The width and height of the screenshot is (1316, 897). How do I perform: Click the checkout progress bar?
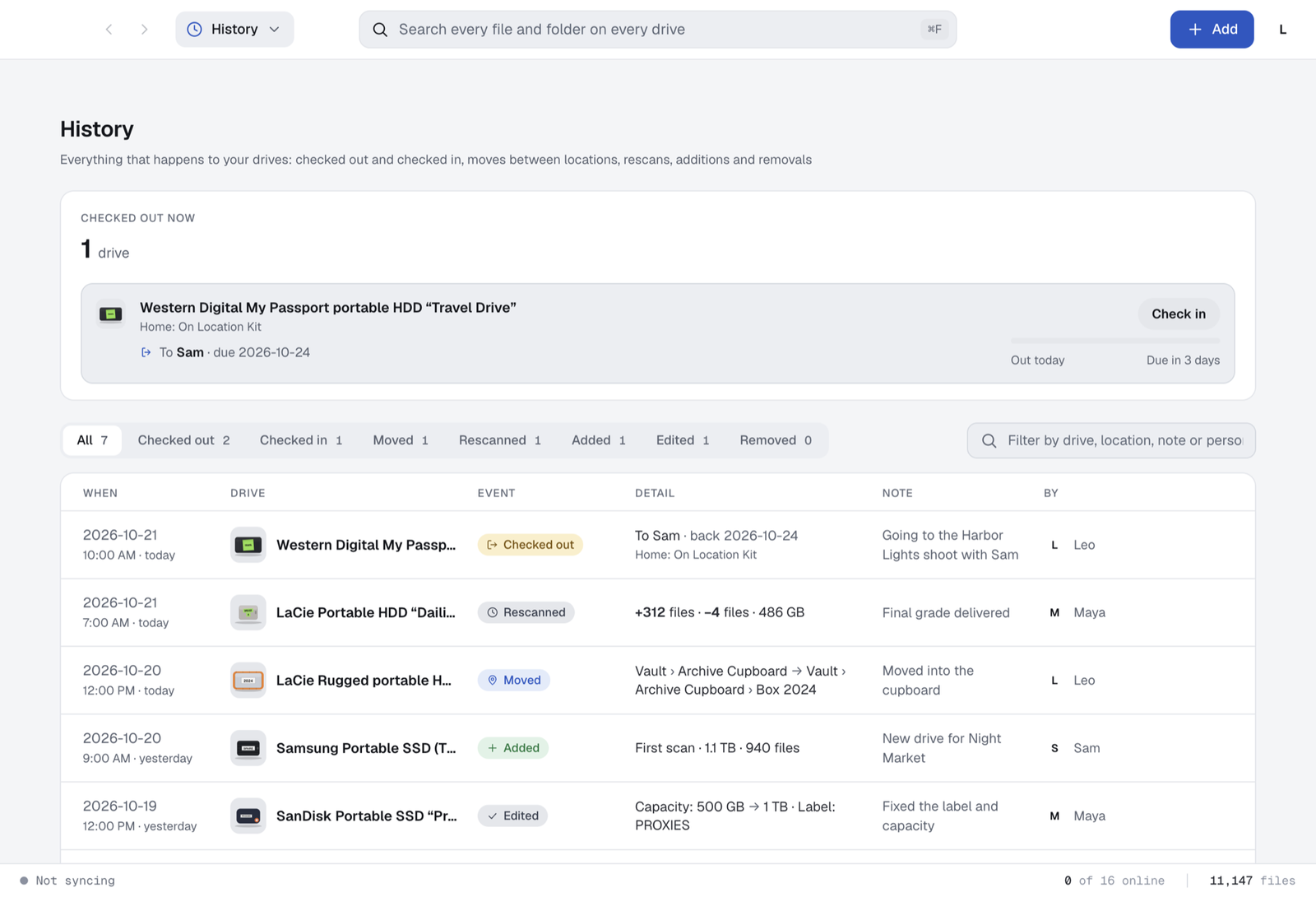[x=1115, y=341]
